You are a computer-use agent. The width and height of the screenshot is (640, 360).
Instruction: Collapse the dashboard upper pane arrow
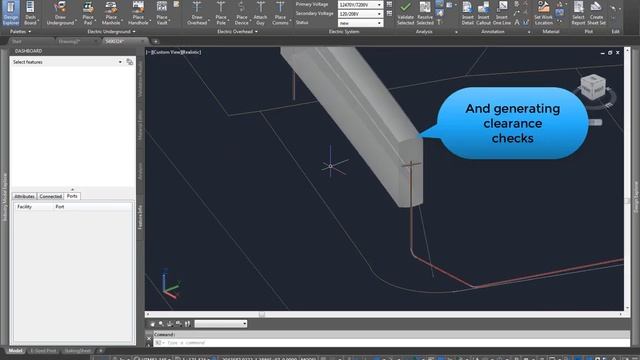tap(72, 189)
